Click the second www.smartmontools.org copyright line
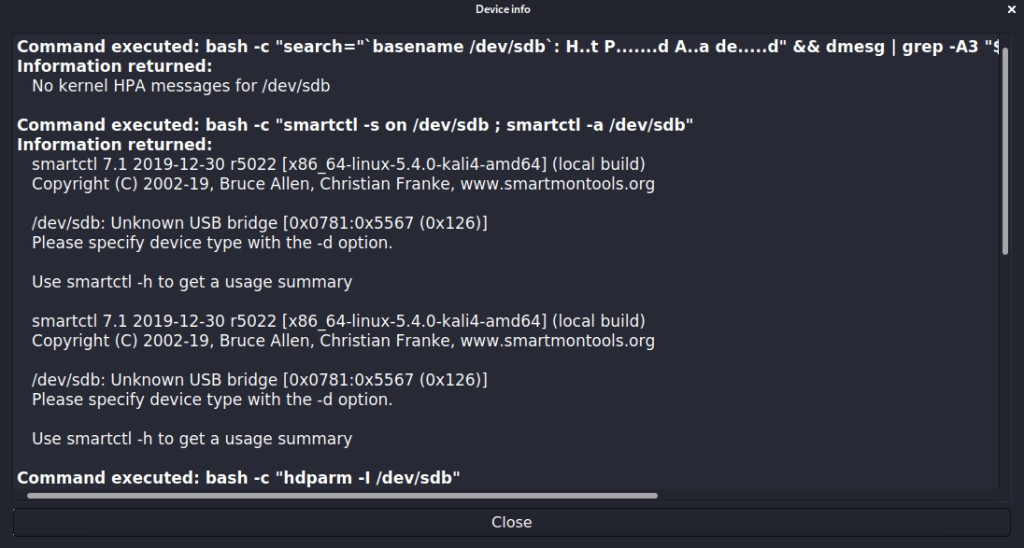 [343, 341]
